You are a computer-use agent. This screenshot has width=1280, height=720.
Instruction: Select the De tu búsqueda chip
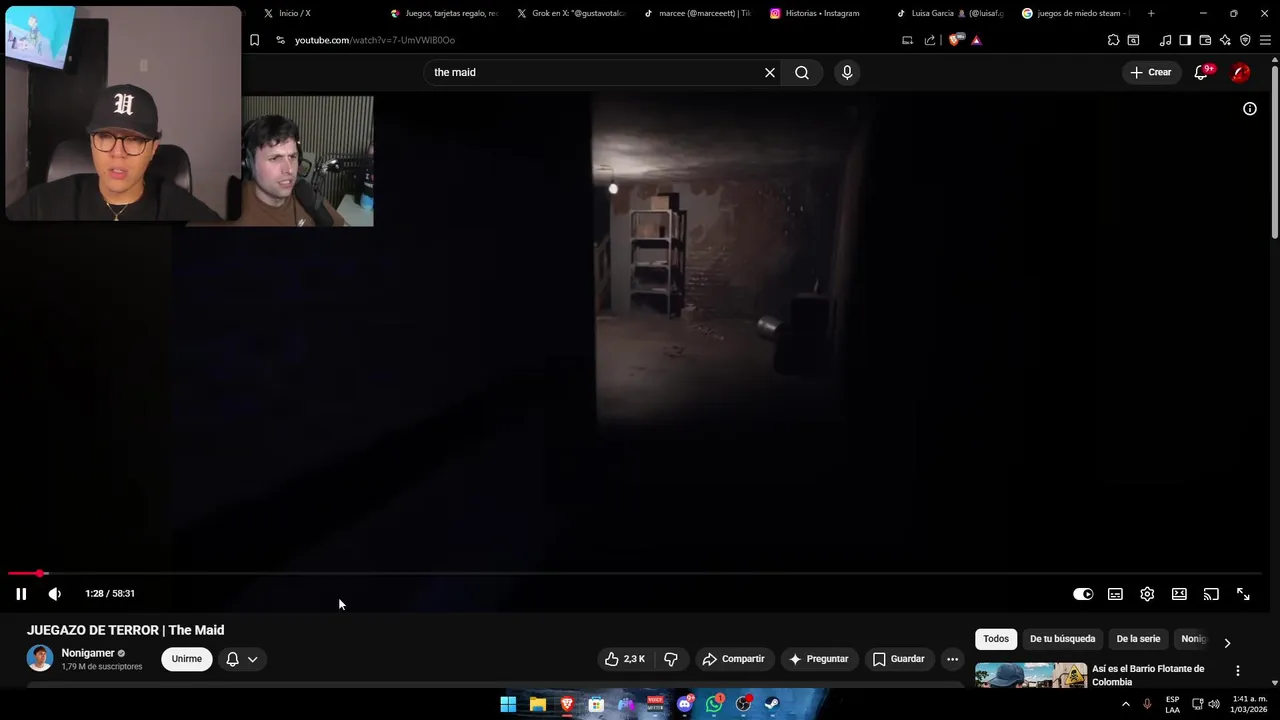[1062, 639]
